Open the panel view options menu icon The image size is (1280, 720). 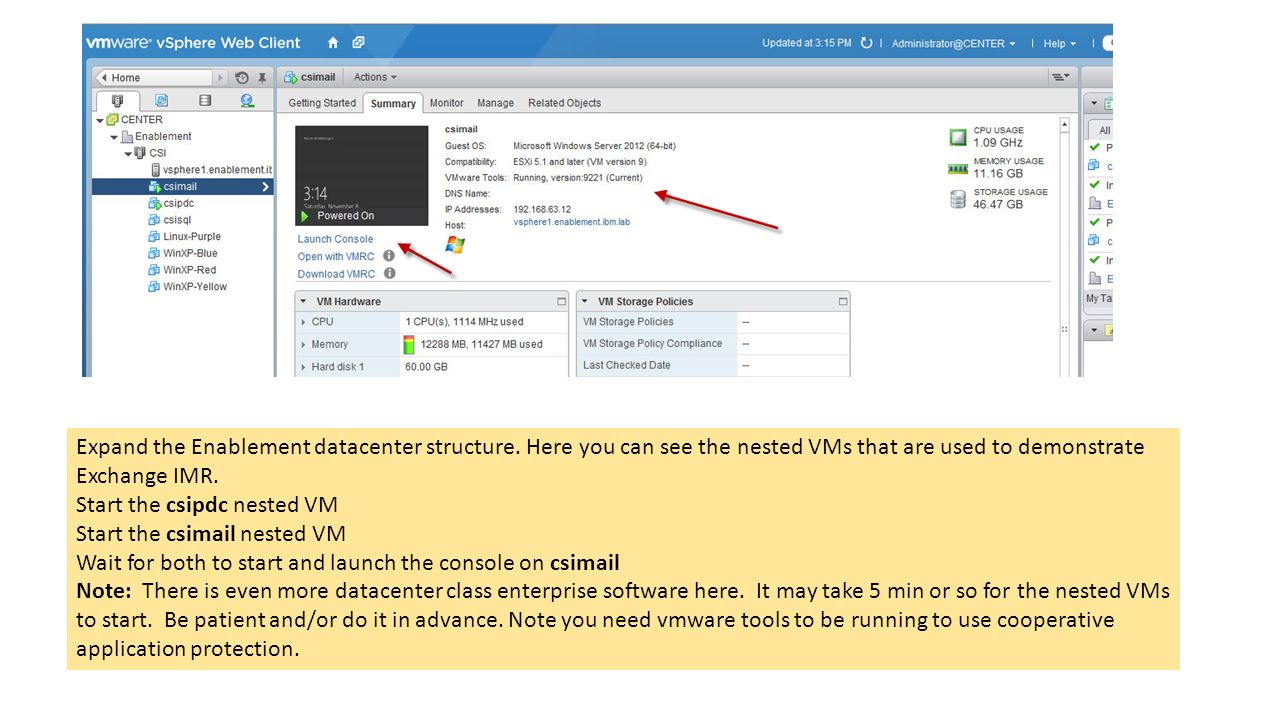pos(1059,77)
